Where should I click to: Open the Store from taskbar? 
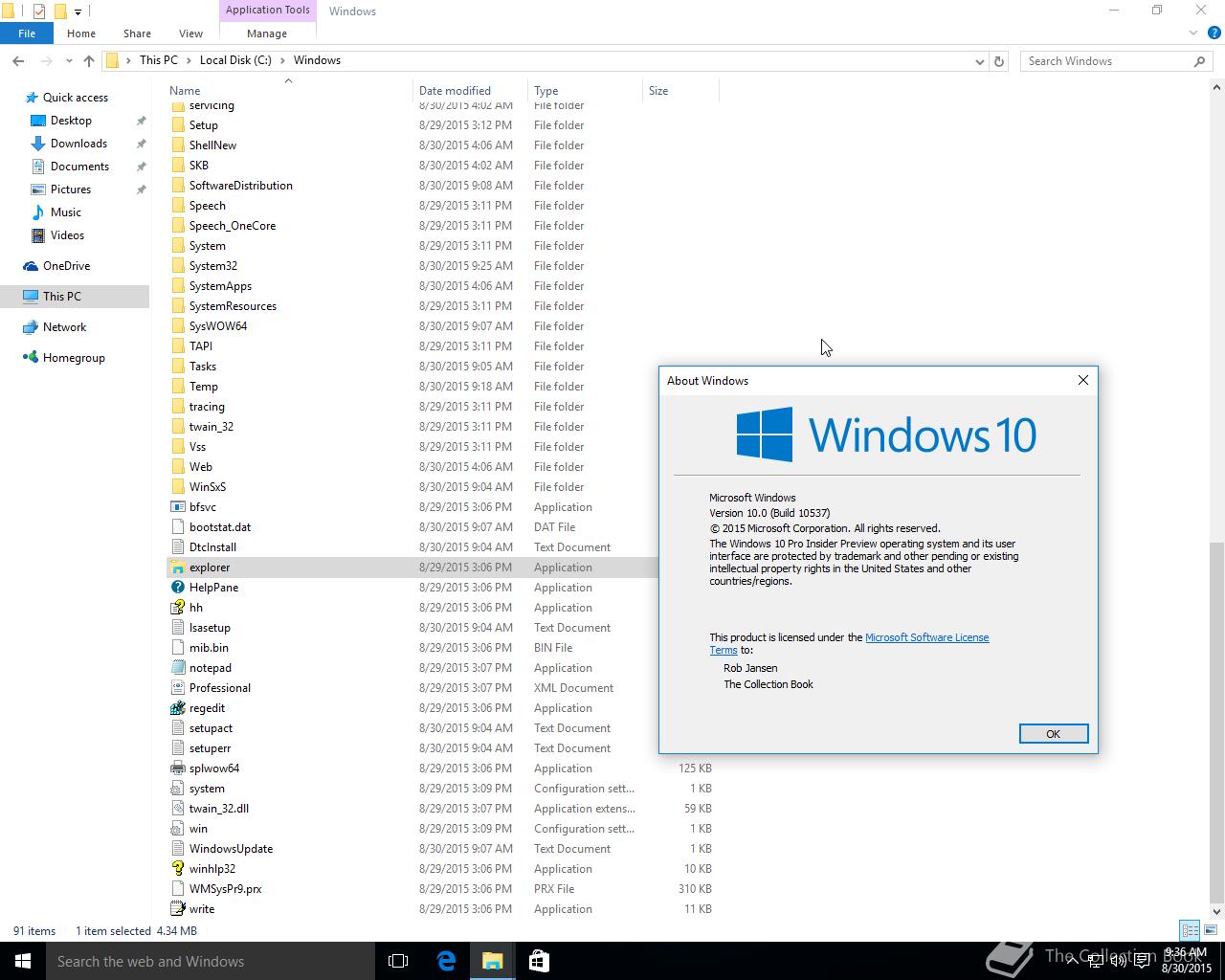(x=539, y=961)
